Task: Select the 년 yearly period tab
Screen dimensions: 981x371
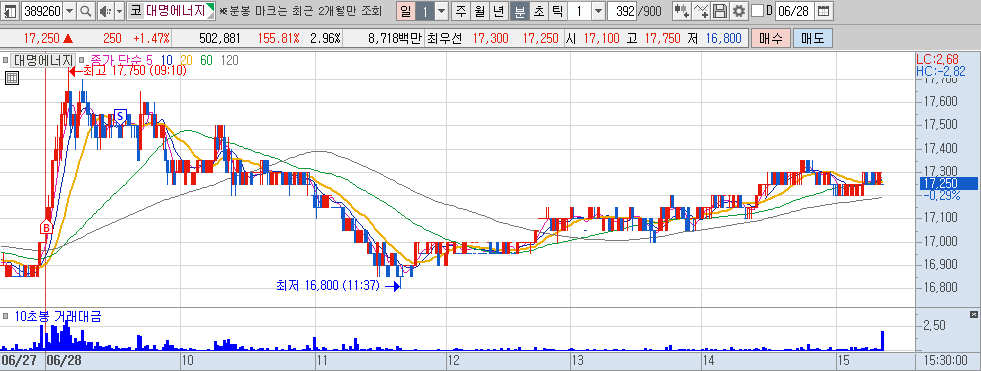Action: [499, 11]
